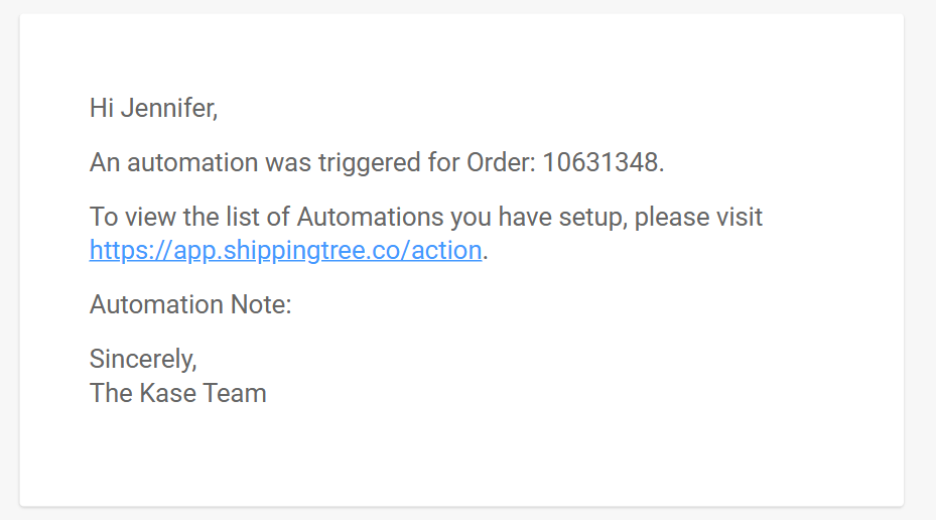This screenshot has height=528, width=936.
Task: Click the "Sincerely," closing text
Action: 143,358
